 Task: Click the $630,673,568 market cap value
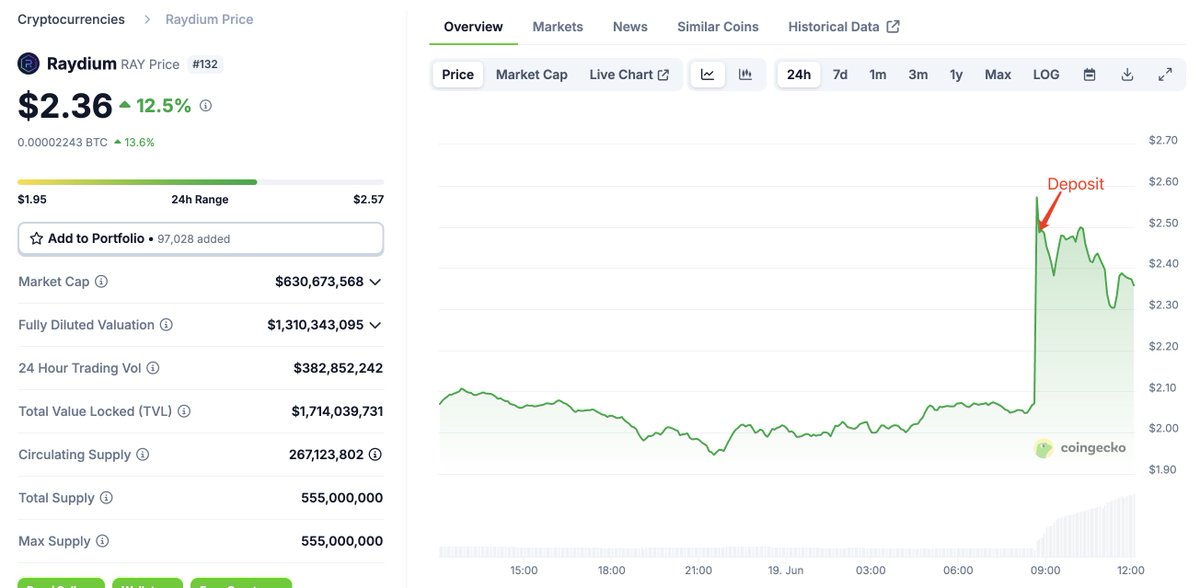click(x=319, y=282)
